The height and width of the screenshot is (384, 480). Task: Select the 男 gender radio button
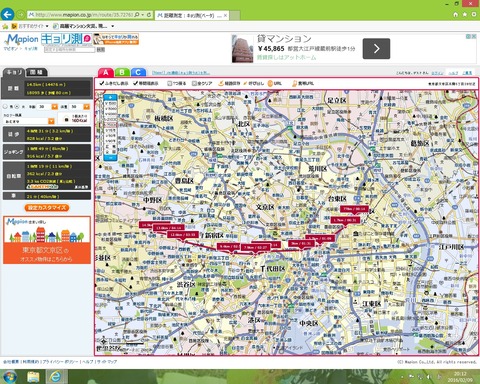[5, 107]
